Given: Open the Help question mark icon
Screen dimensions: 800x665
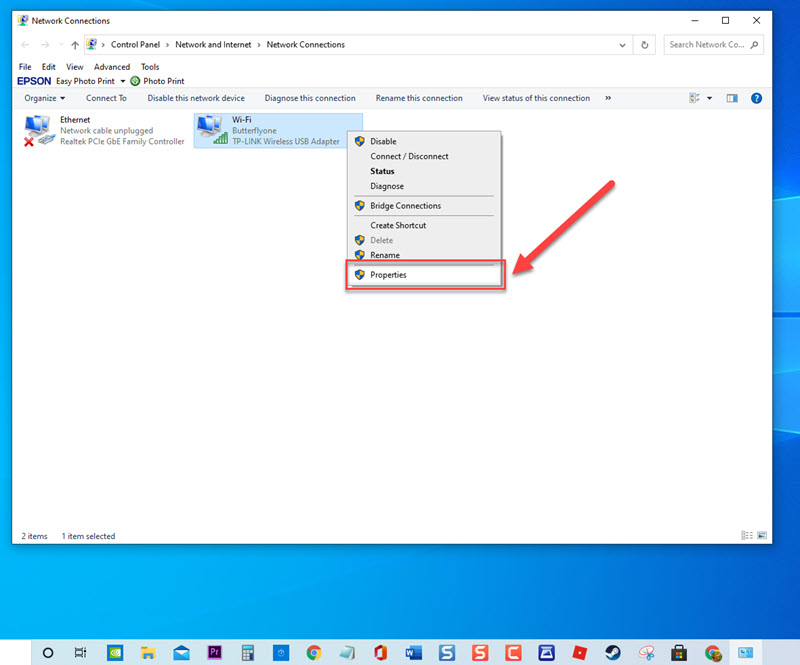Looking at the screenshot, I should point(757,98).
